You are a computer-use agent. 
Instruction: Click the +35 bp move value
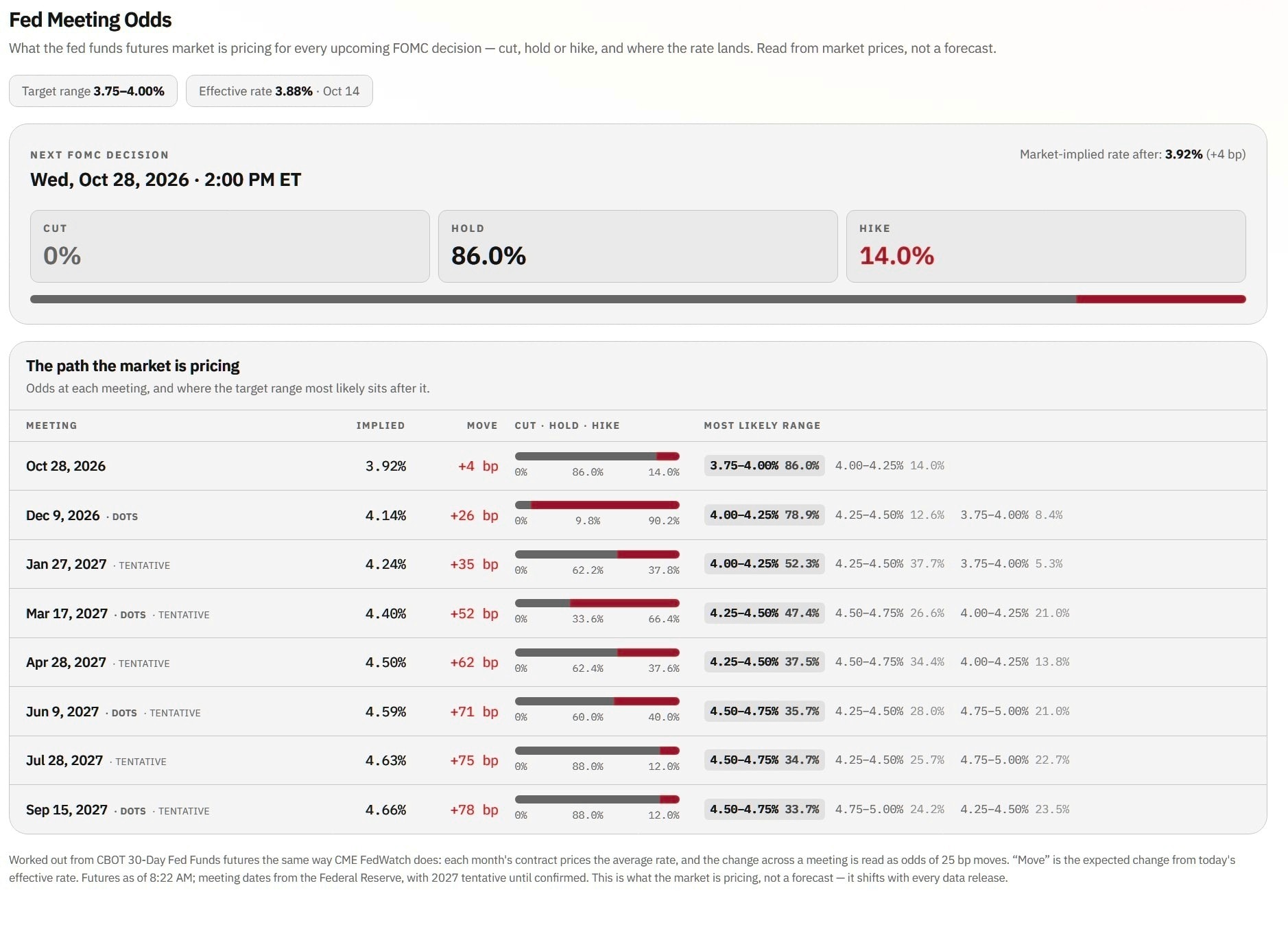coord(474,564)
